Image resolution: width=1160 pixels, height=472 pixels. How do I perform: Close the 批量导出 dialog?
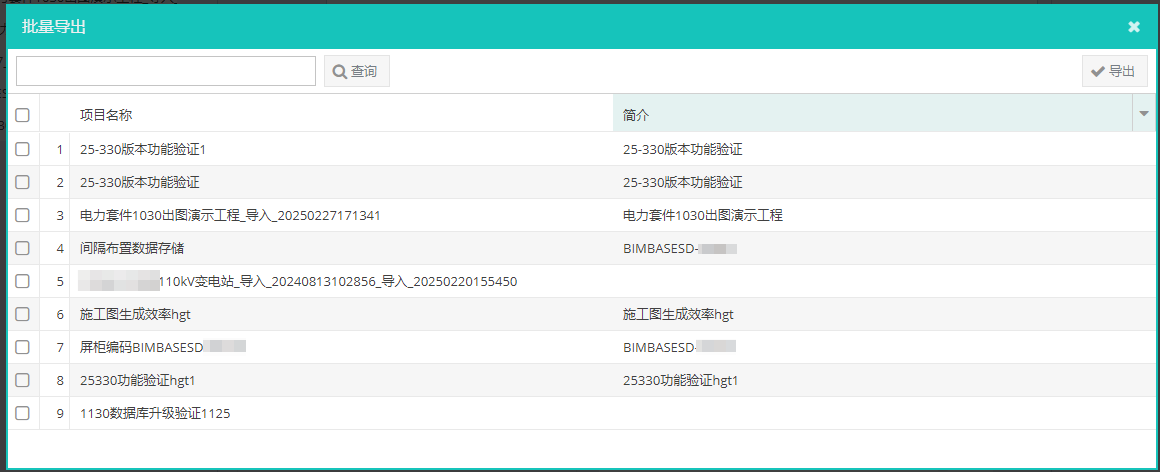click(1133, 27)
